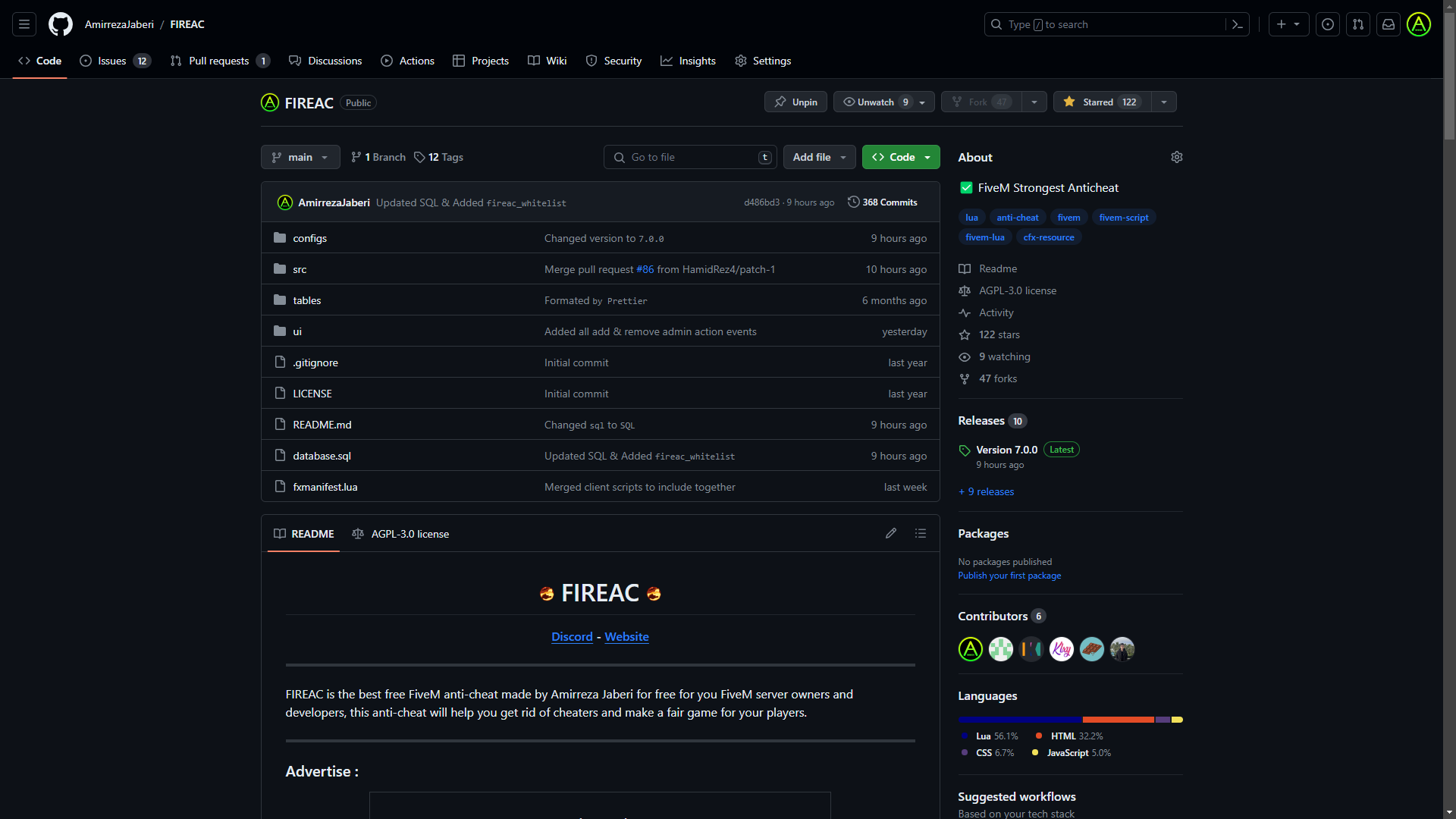Toggle the Starred button
This screenshot has width=1456, height=819.
pos(1103,102)
